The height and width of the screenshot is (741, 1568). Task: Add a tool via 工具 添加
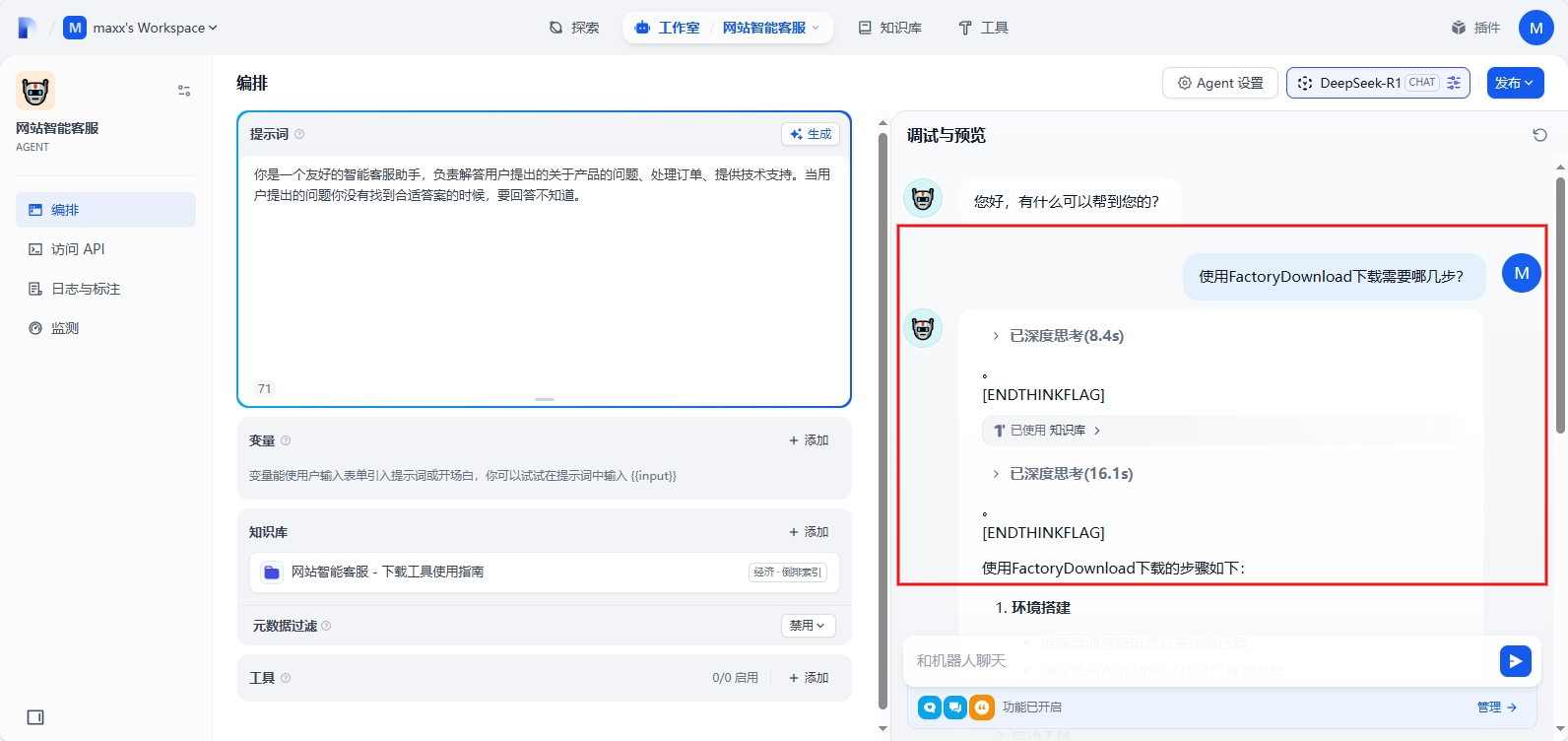coord(809,678)
